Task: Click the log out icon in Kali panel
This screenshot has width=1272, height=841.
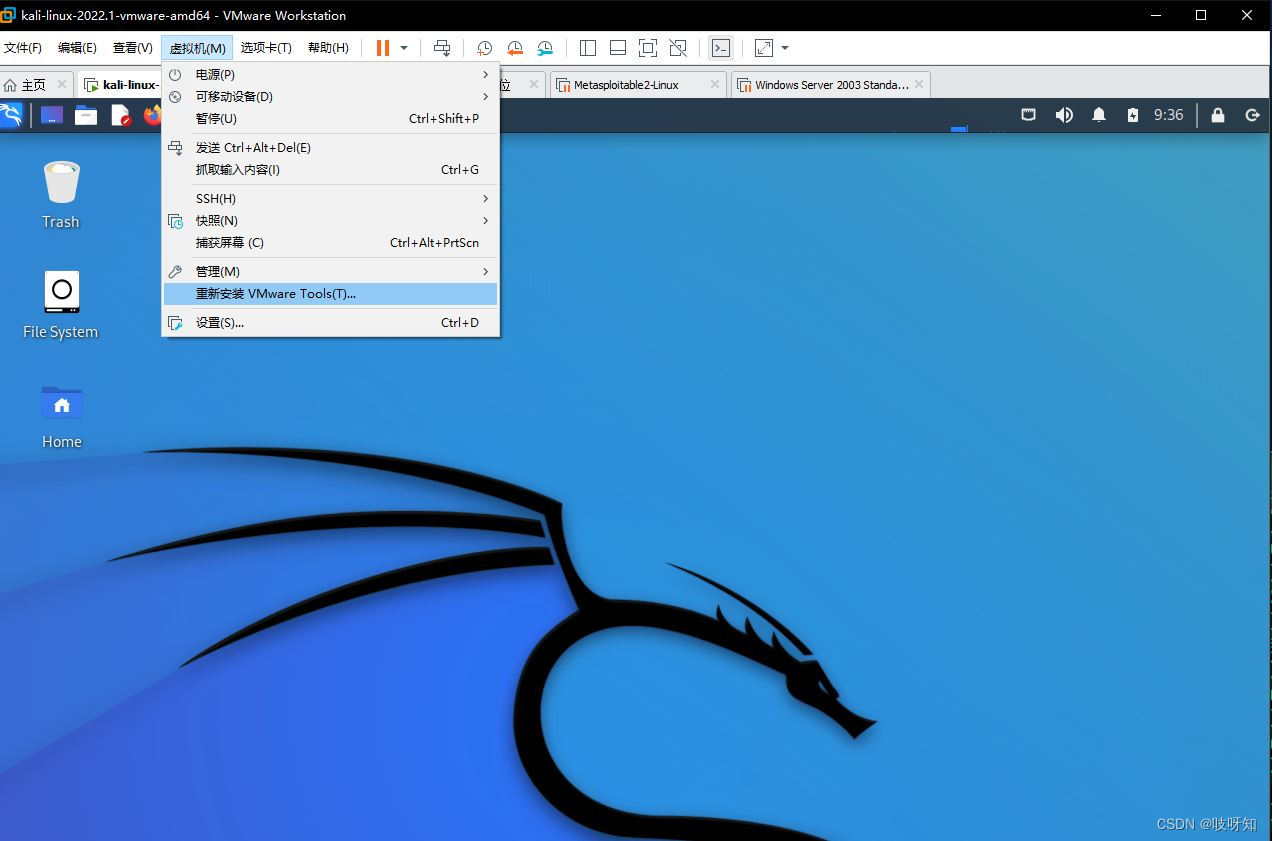Action: tap(1252, 115)
